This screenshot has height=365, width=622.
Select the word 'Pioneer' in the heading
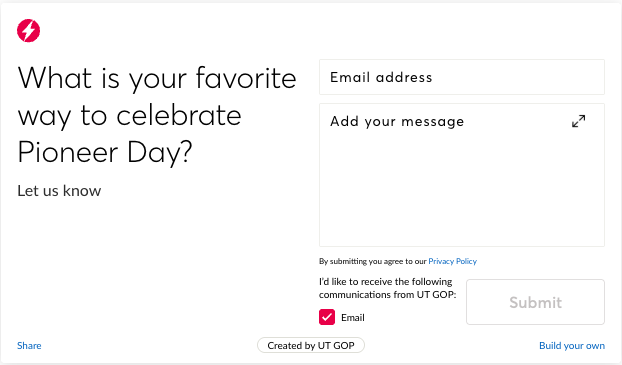click(x=68, y=152)
